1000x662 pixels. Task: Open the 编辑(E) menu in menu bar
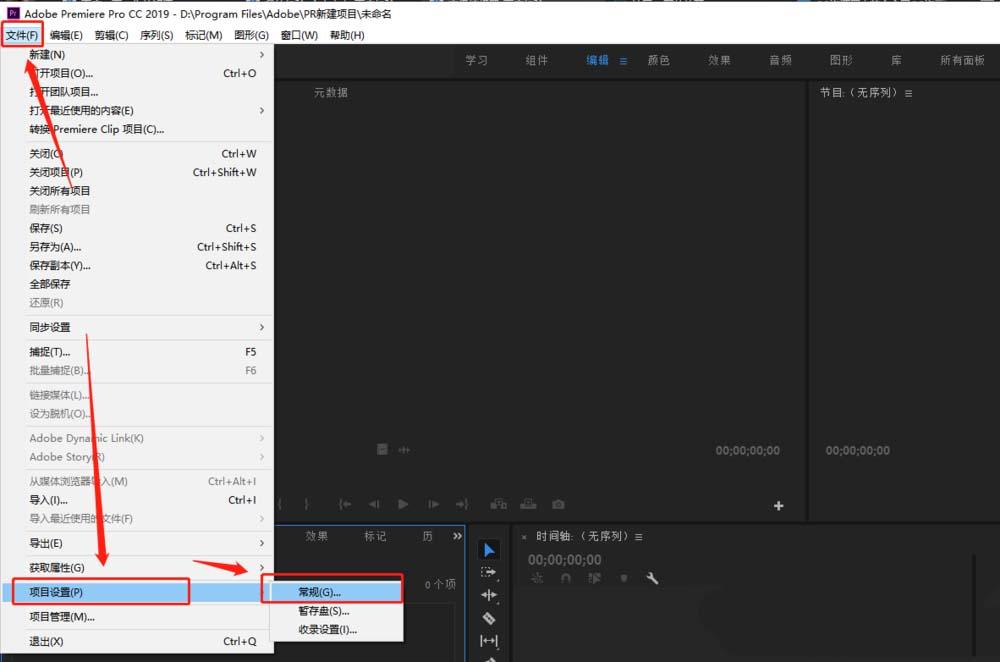(x=67, y=35)
